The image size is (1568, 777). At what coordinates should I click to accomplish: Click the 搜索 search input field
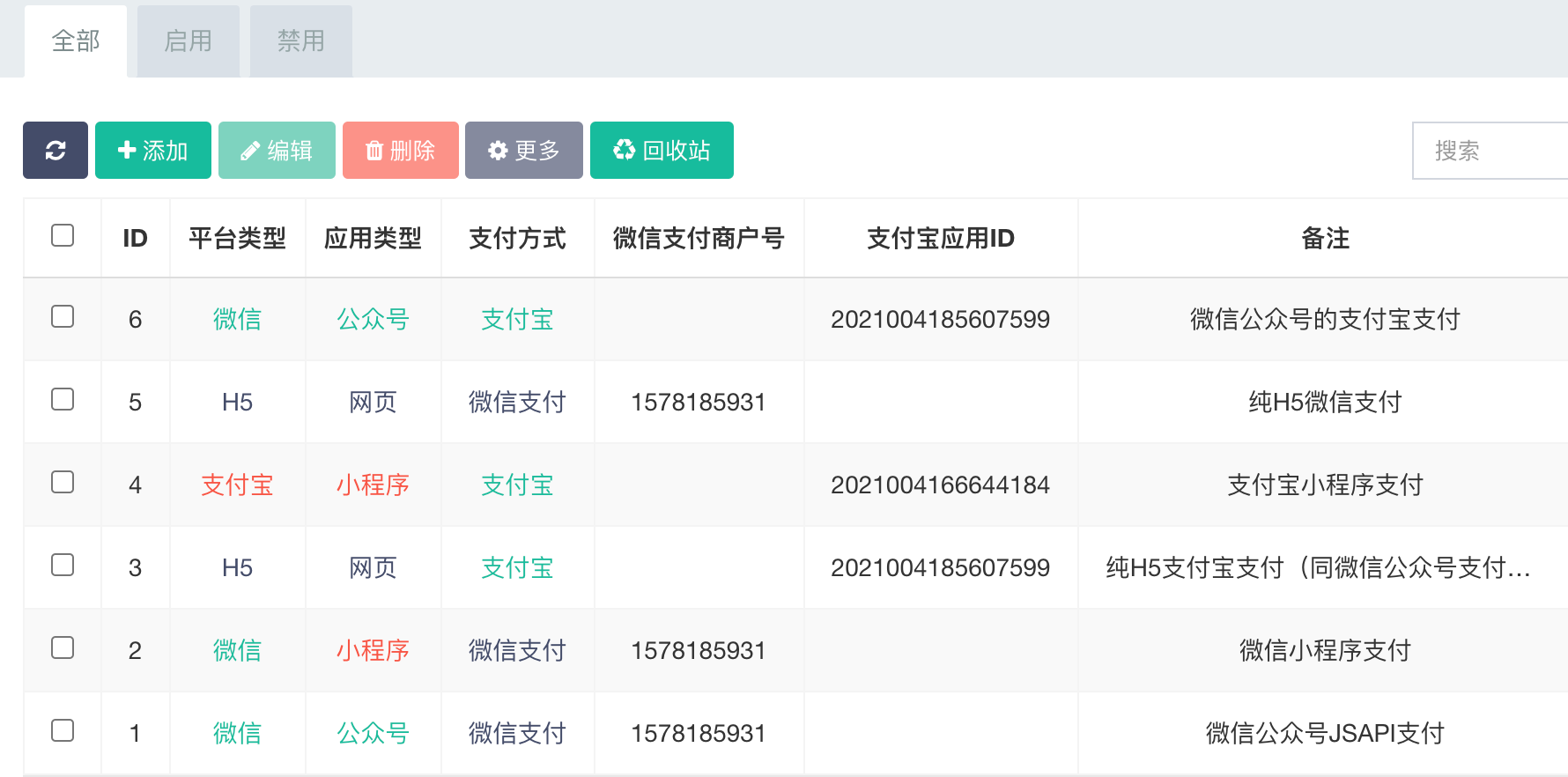point(1490,151)
